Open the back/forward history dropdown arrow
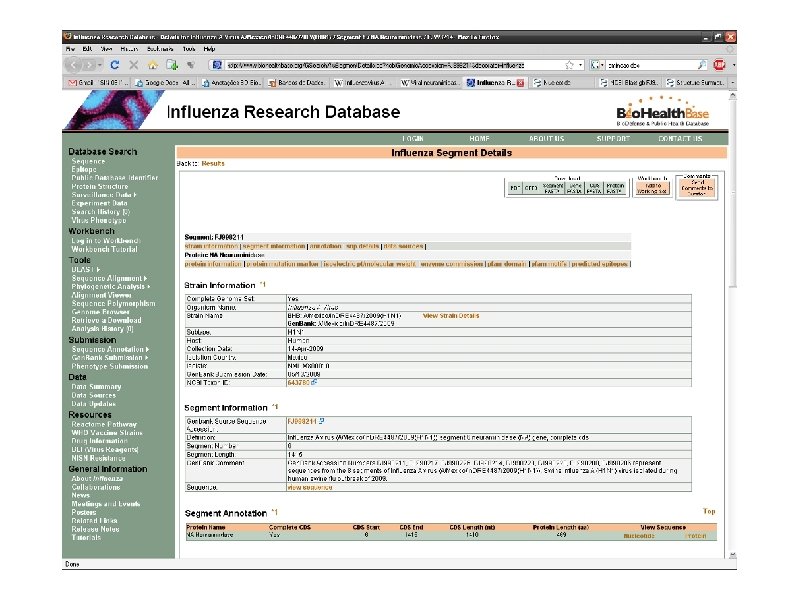Viewport: 800px width, 600px height. tap(100, 65)
